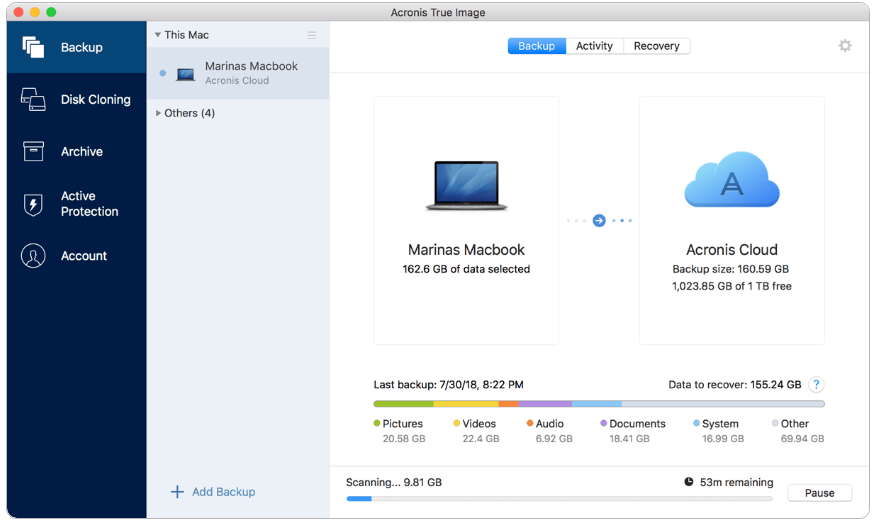Click the Audio orange legend dot

pos(530,423)
